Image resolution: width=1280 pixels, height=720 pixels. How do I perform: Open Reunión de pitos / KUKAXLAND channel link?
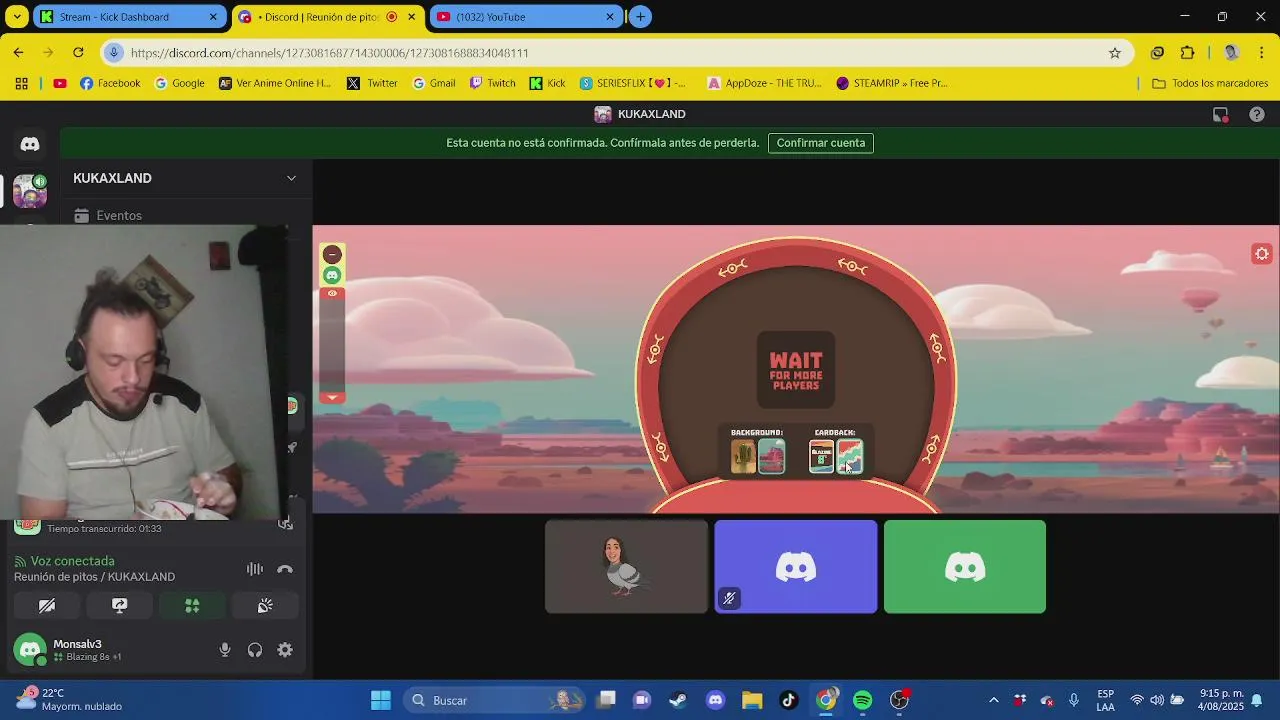point(94,577)
